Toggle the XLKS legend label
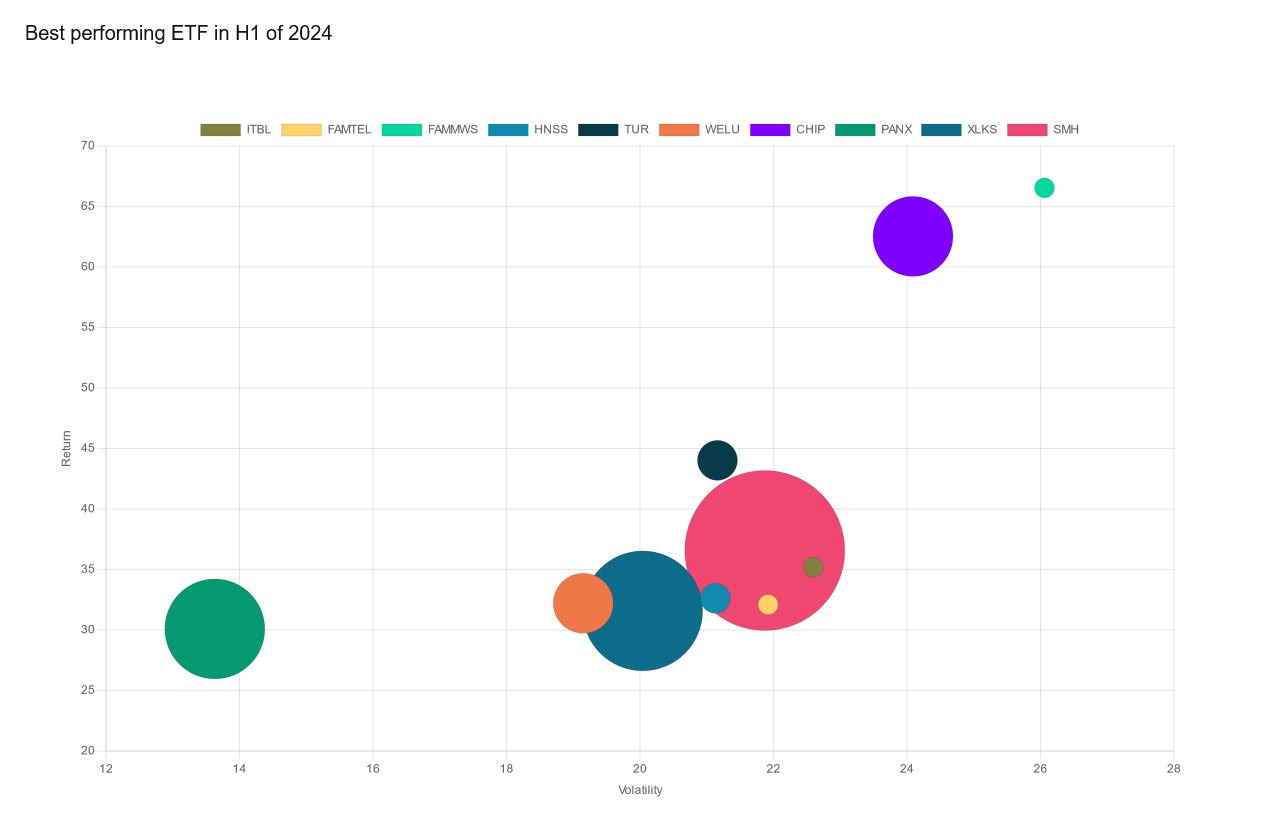 (982, 130)
